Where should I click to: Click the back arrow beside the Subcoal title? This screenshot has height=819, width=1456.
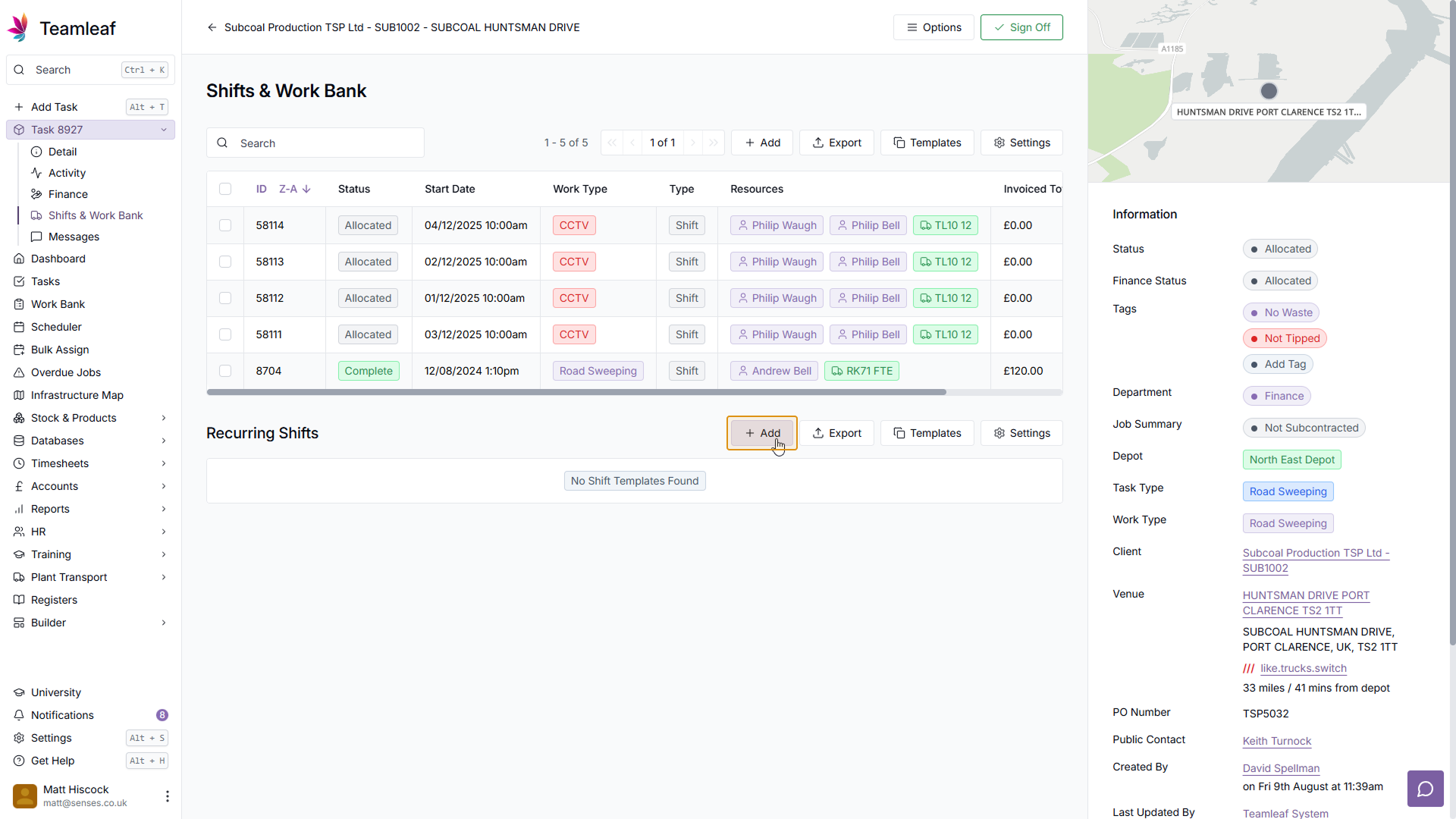pyautogui.click(x=212, y=27)
